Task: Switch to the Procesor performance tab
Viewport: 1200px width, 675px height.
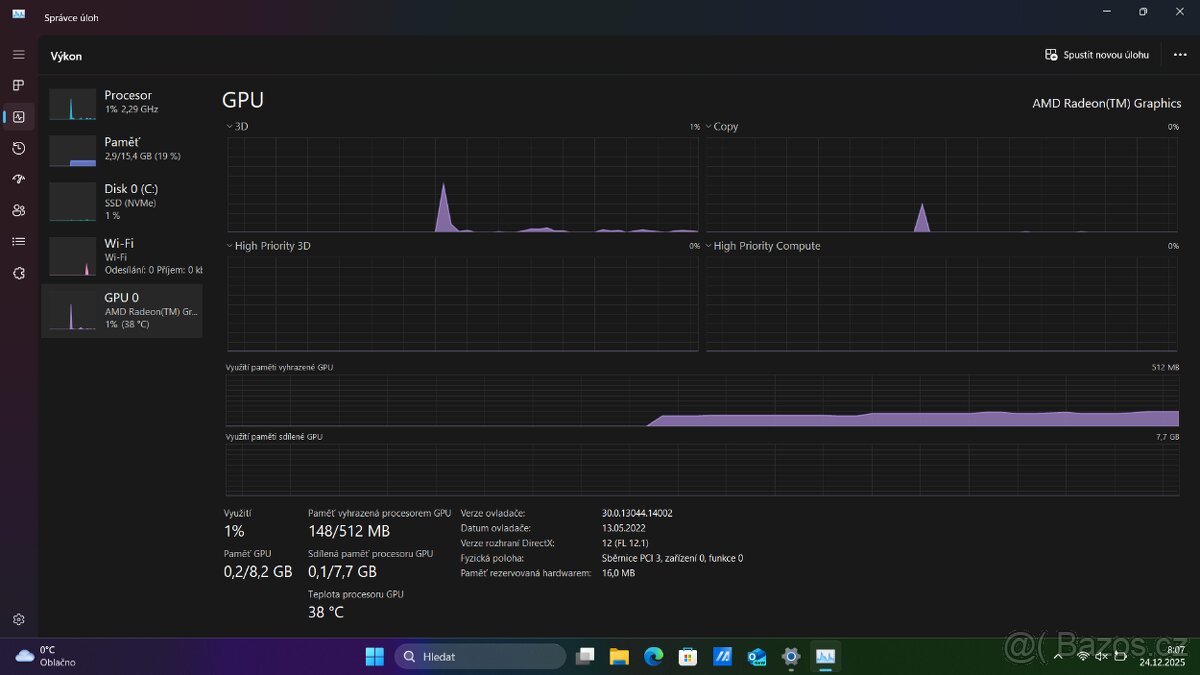Action: tap(122, 101)
